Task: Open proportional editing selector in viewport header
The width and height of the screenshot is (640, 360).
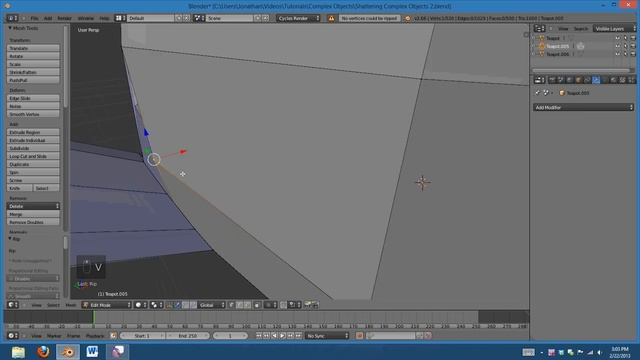Action: pyautogui.click(x=271, y=305)
